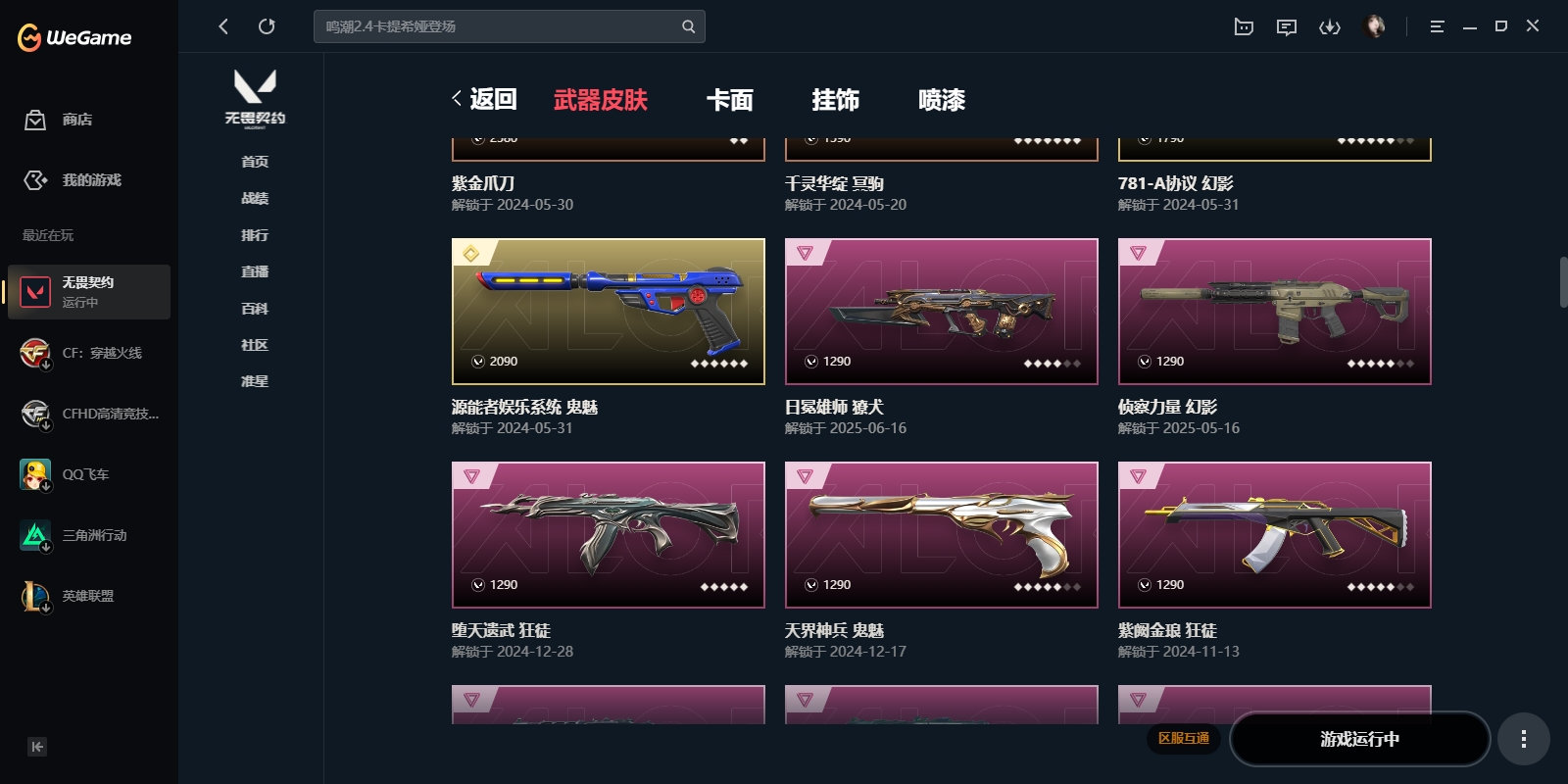Click the 游戏运行中 button
The width and height of the screenshot is (1568, 784).
click(x=1359, y=739)
